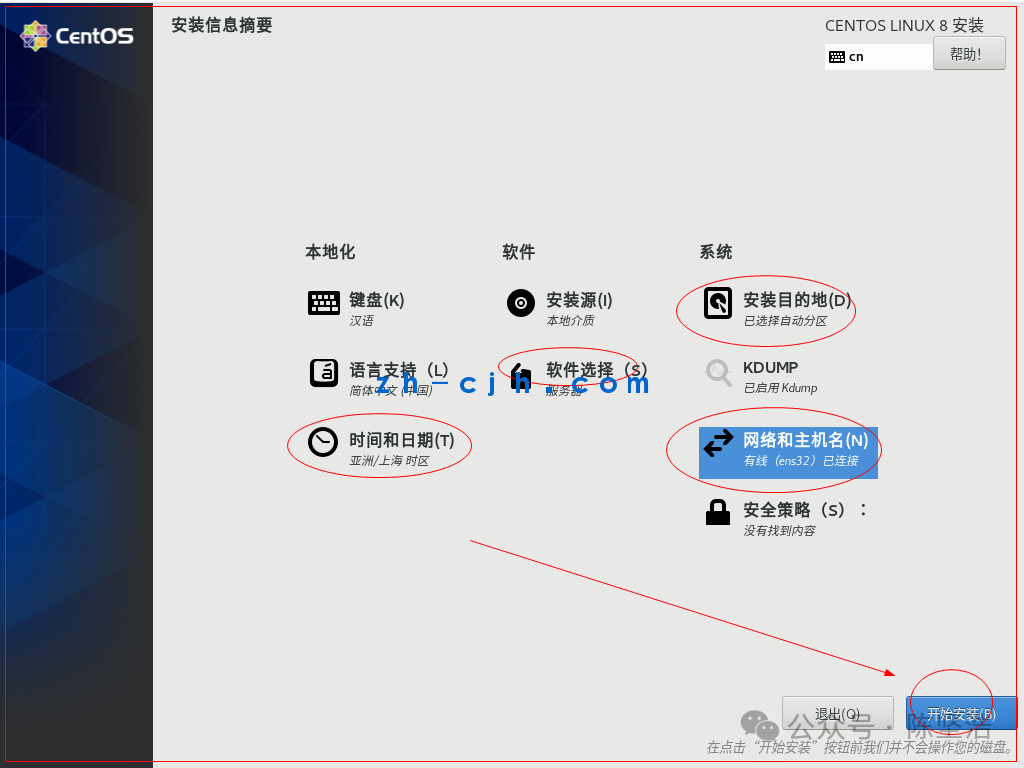Viewport: 1024px width, 768px height.
Task: Open 安装目的地(D) configuration label
Action: click(x=797, y=300)
